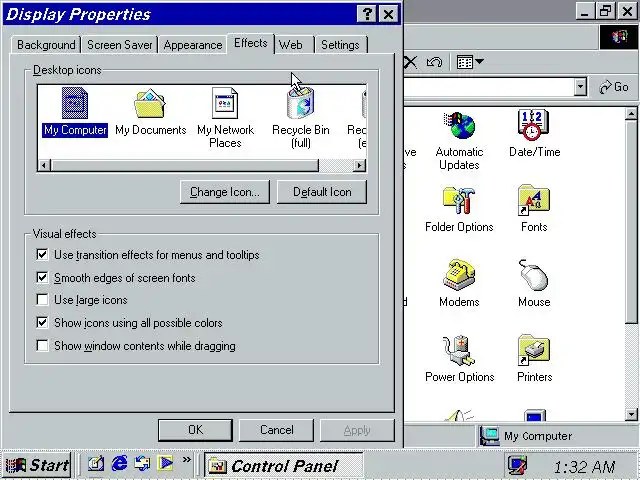The image size is (640, 480).
Task: Open Folder Options in Control Panel
Action: tap(459, 209)
